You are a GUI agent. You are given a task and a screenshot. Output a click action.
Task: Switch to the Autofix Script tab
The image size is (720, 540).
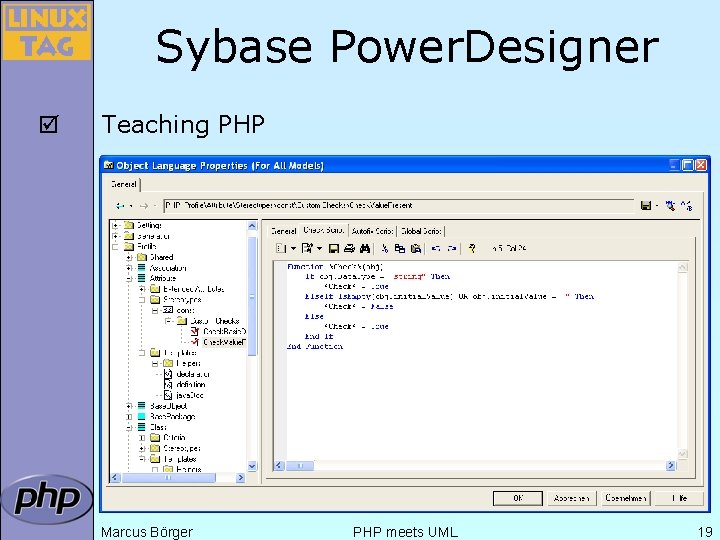tap(372, 231)
